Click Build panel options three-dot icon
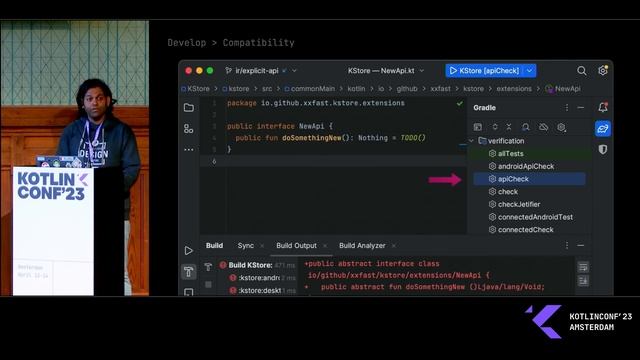The image size is (640, 360). (567, 245)
